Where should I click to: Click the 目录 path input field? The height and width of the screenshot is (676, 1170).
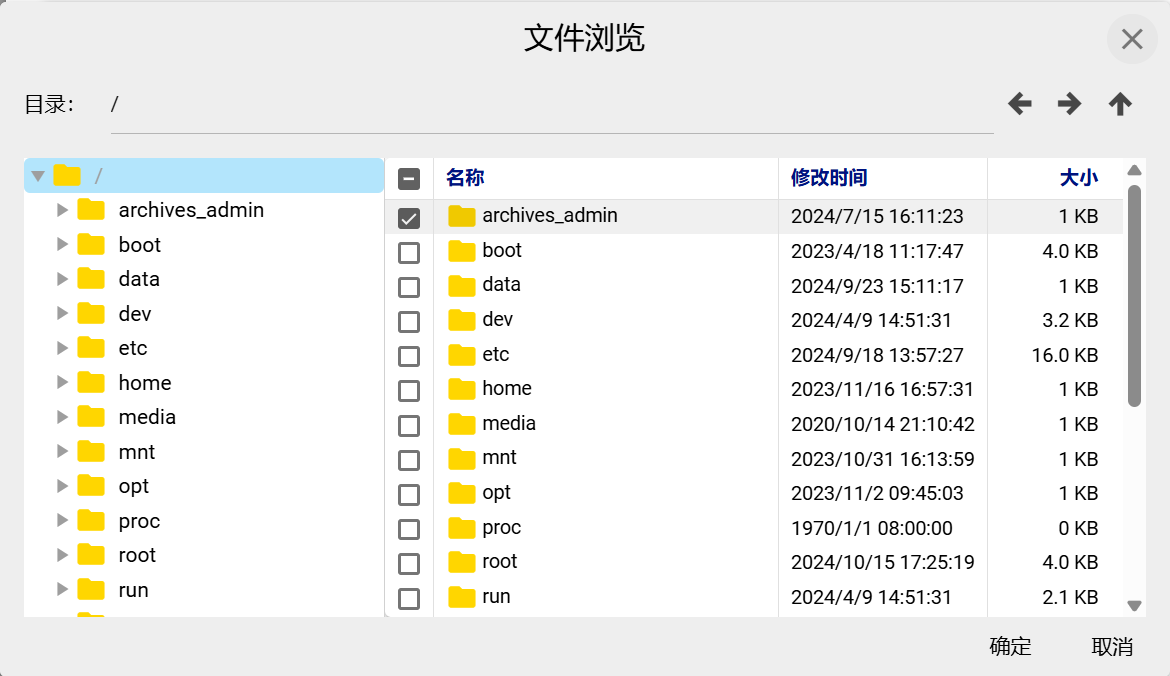point(550,105)
